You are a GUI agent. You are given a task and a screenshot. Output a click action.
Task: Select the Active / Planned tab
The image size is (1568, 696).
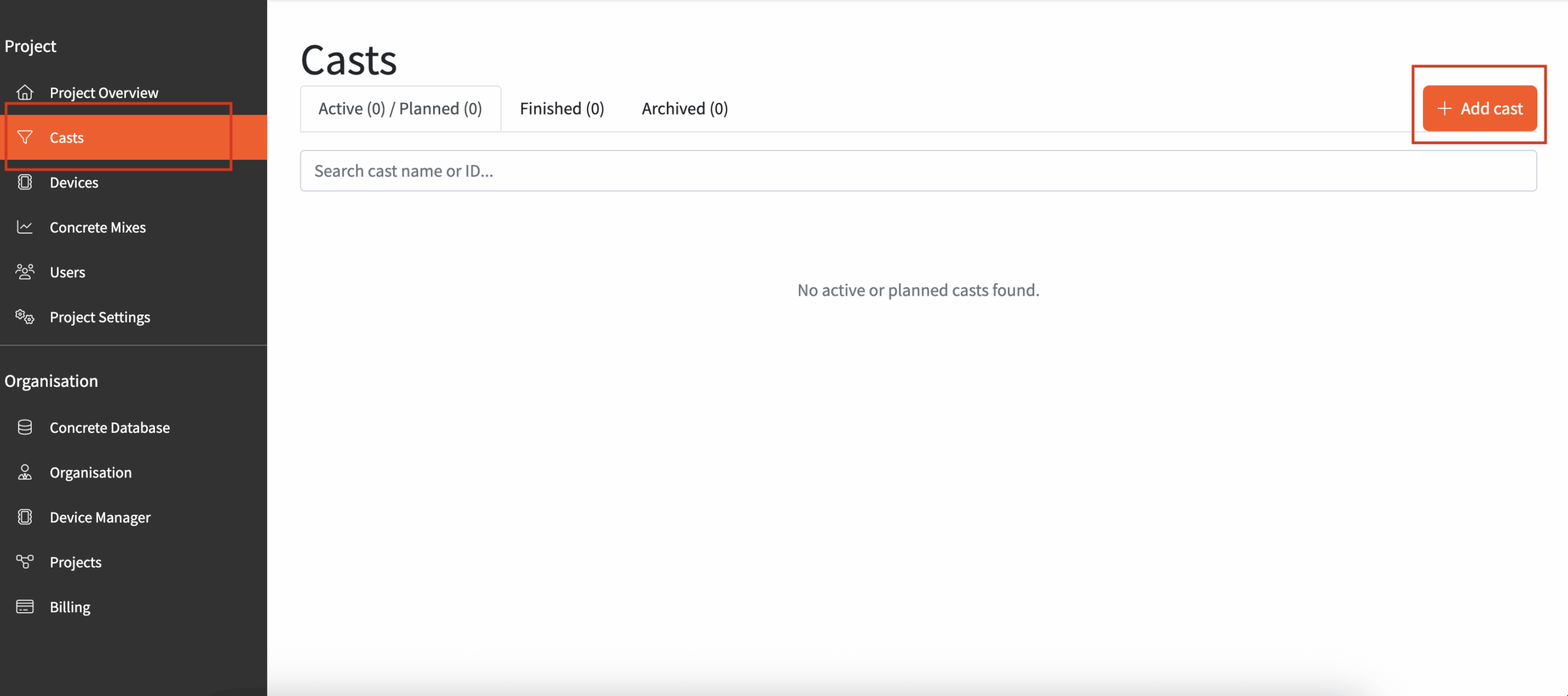tap(400, 109)
